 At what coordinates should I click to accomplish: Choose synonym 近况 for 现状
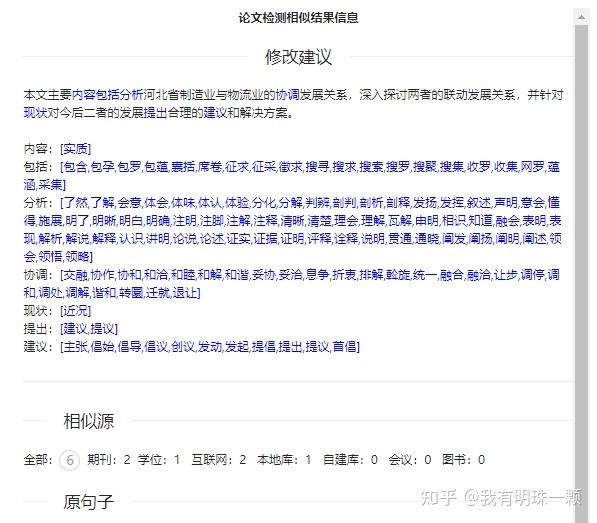[75, 311]
